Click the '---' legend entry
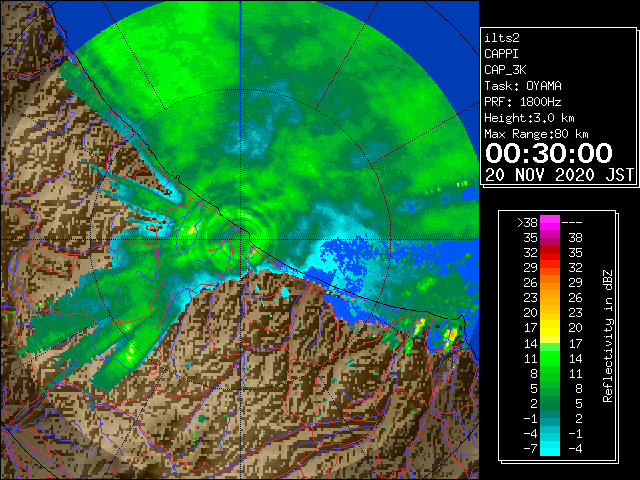This screenshot has width=640, height=480. click(x=572, y=223)
